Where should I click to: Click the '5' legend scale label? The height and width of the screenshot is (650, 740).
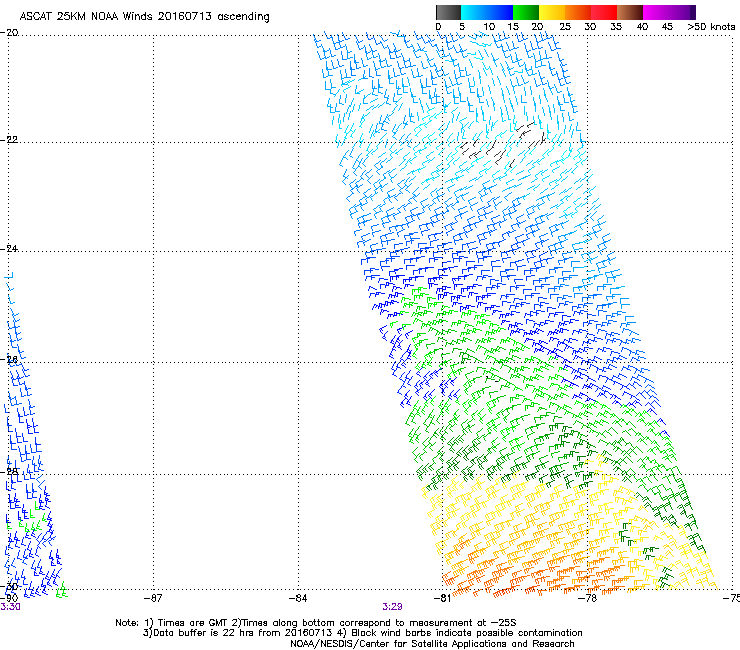[x=462, y=27]
